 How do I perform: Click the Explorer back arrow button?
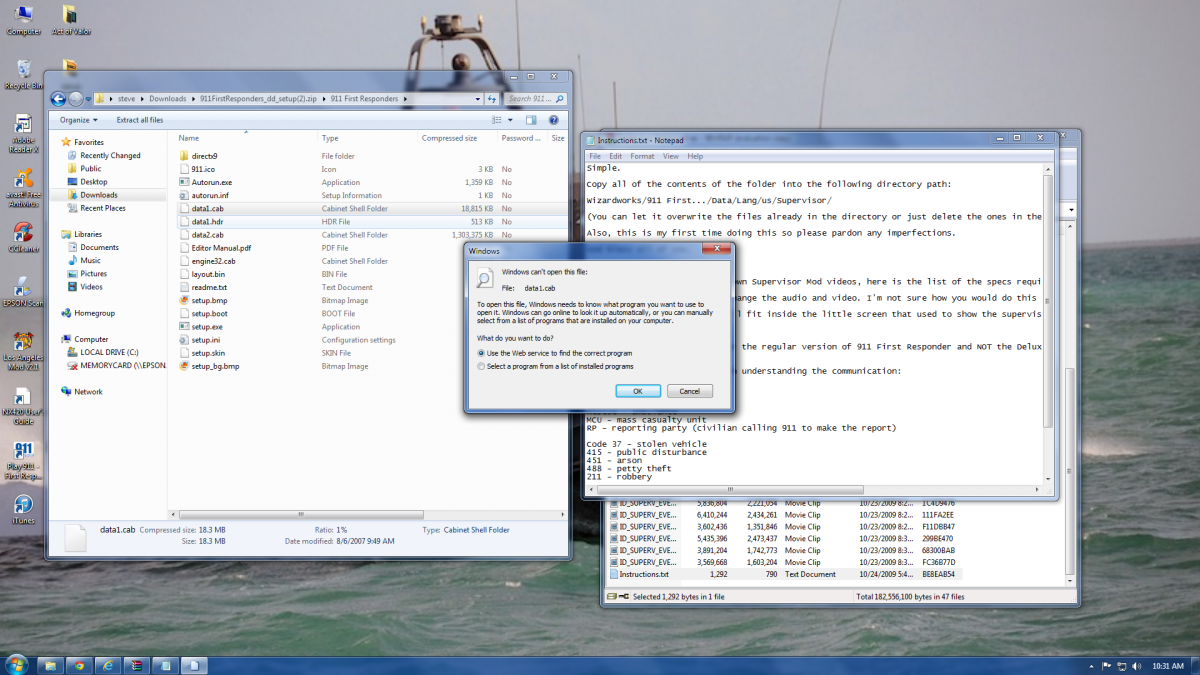click(x=58, y=99)
